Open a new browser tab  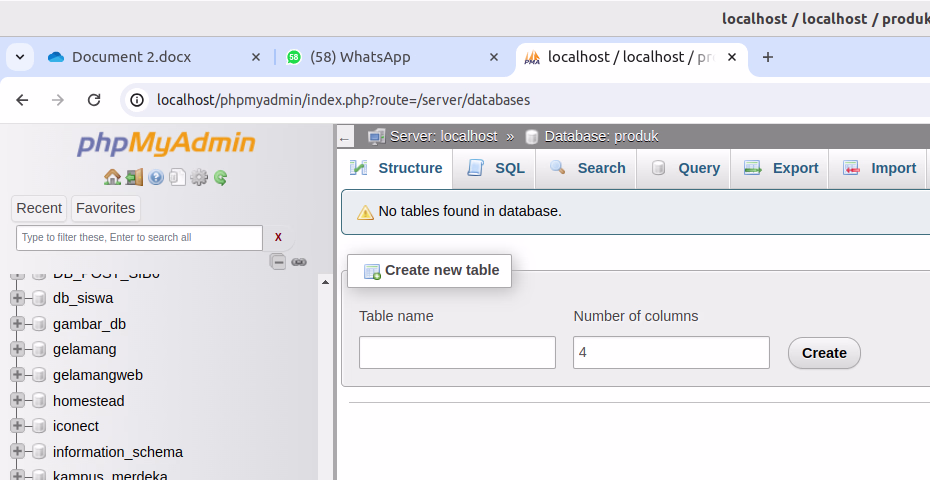(x=767, y=57)
